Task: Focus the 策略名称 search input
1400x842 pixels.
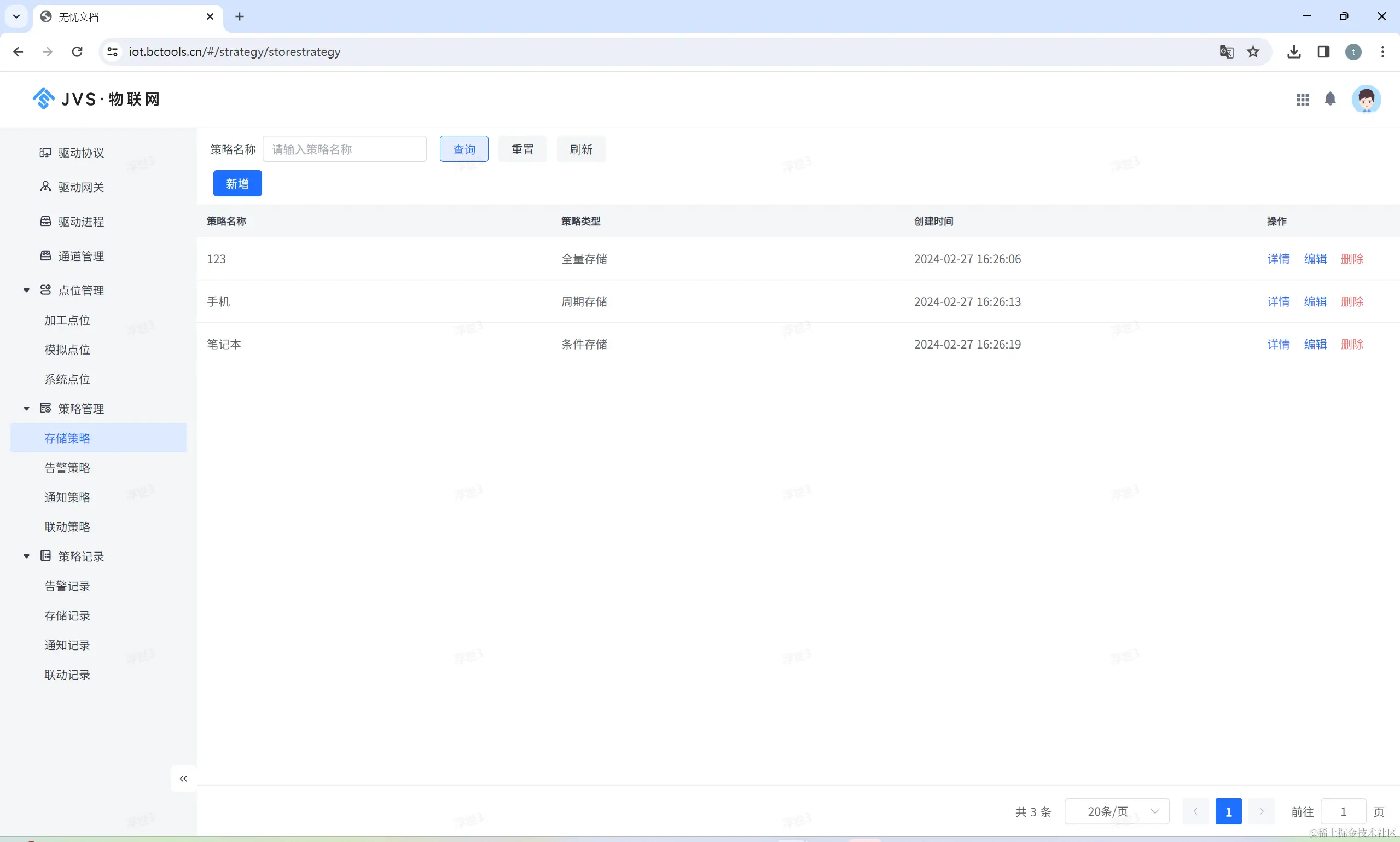Action: click(344, 149)
